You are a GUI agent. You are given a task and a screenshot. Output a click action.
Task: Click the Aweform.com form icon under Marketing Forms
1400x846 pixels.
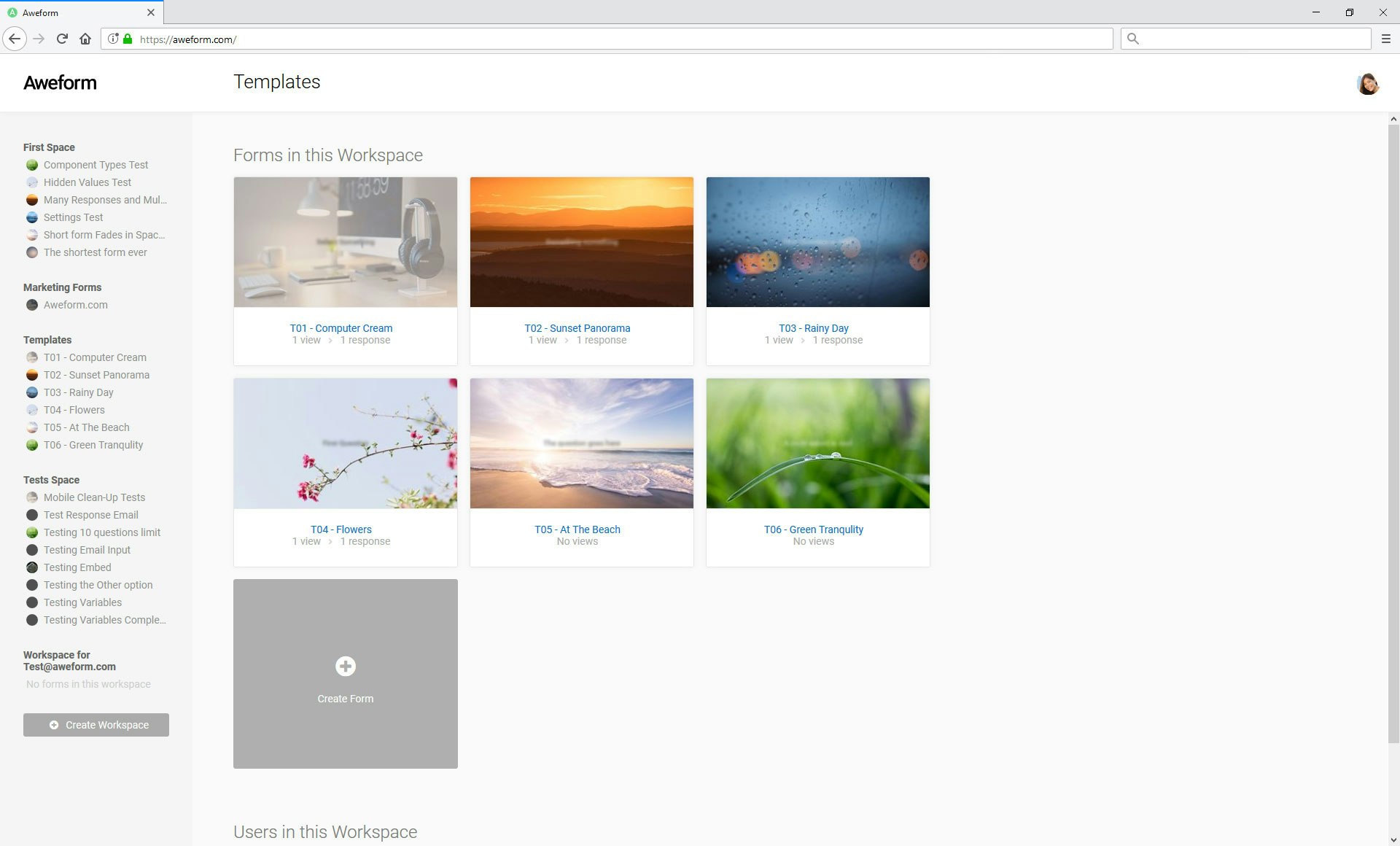[x=31, y=305]
